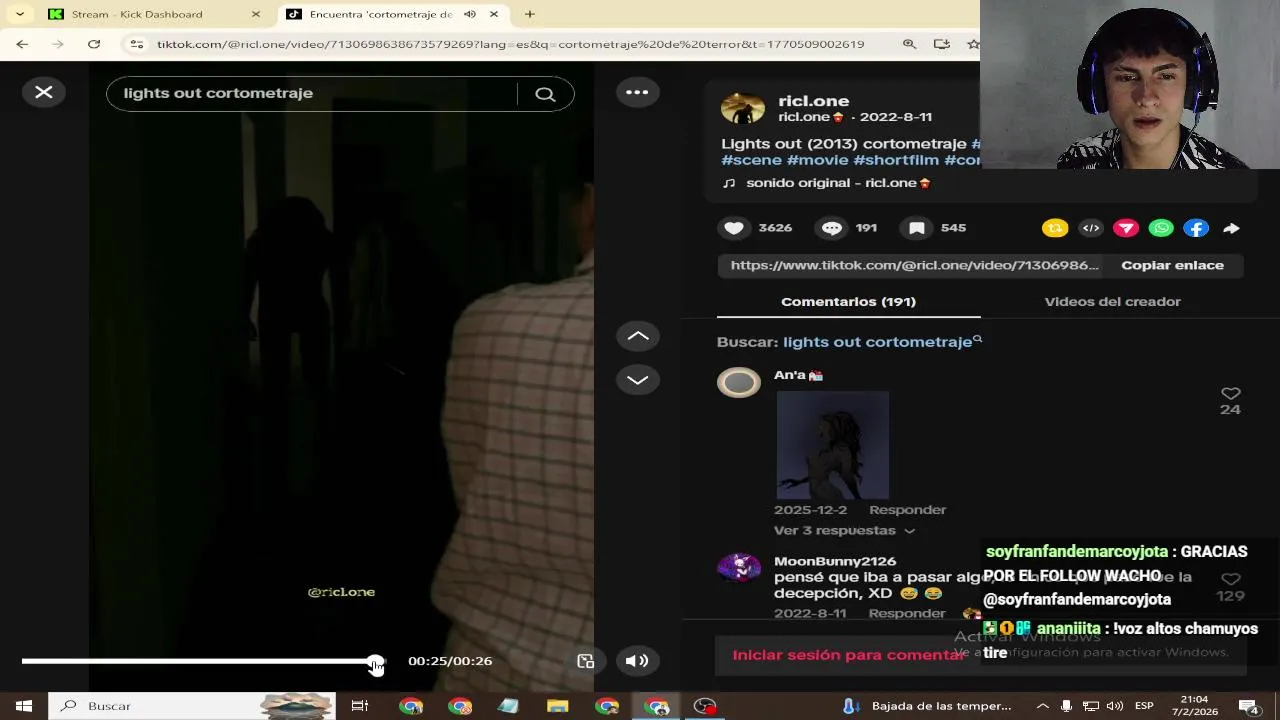Open the three-dot more options menu
Screen dimensions: 1280x720
click(x=637, y=92)
